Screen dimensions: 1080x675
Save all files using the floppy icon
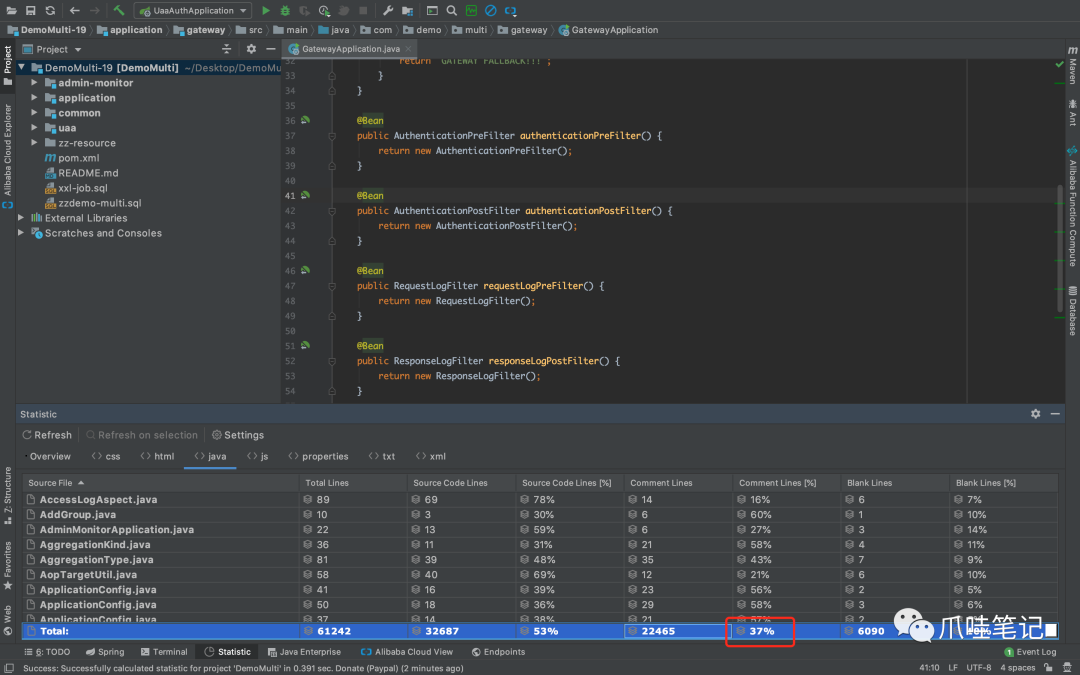(x=30, y=10)
